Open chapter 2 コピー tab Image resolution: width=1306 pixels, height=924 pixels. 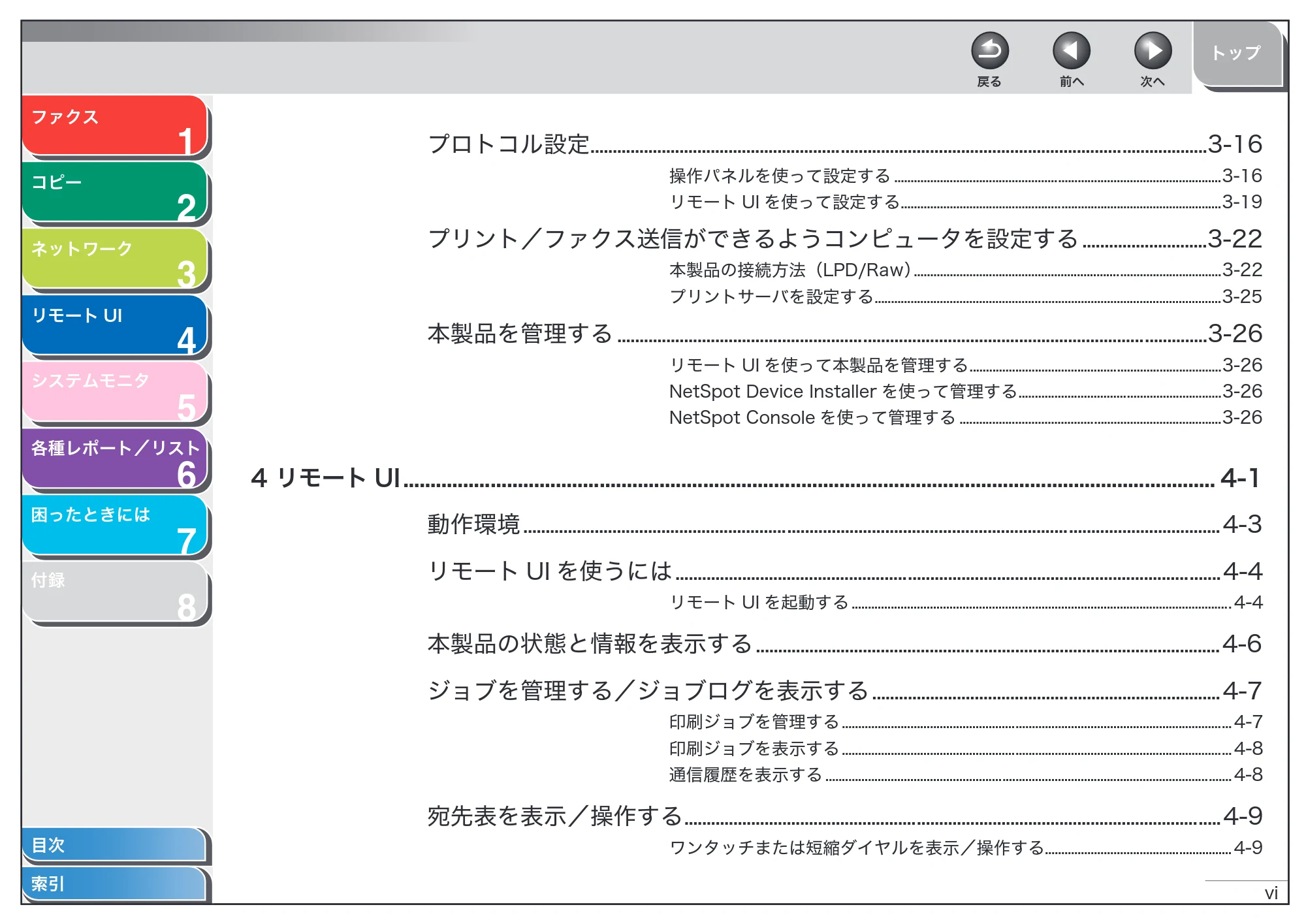[115, 192]
